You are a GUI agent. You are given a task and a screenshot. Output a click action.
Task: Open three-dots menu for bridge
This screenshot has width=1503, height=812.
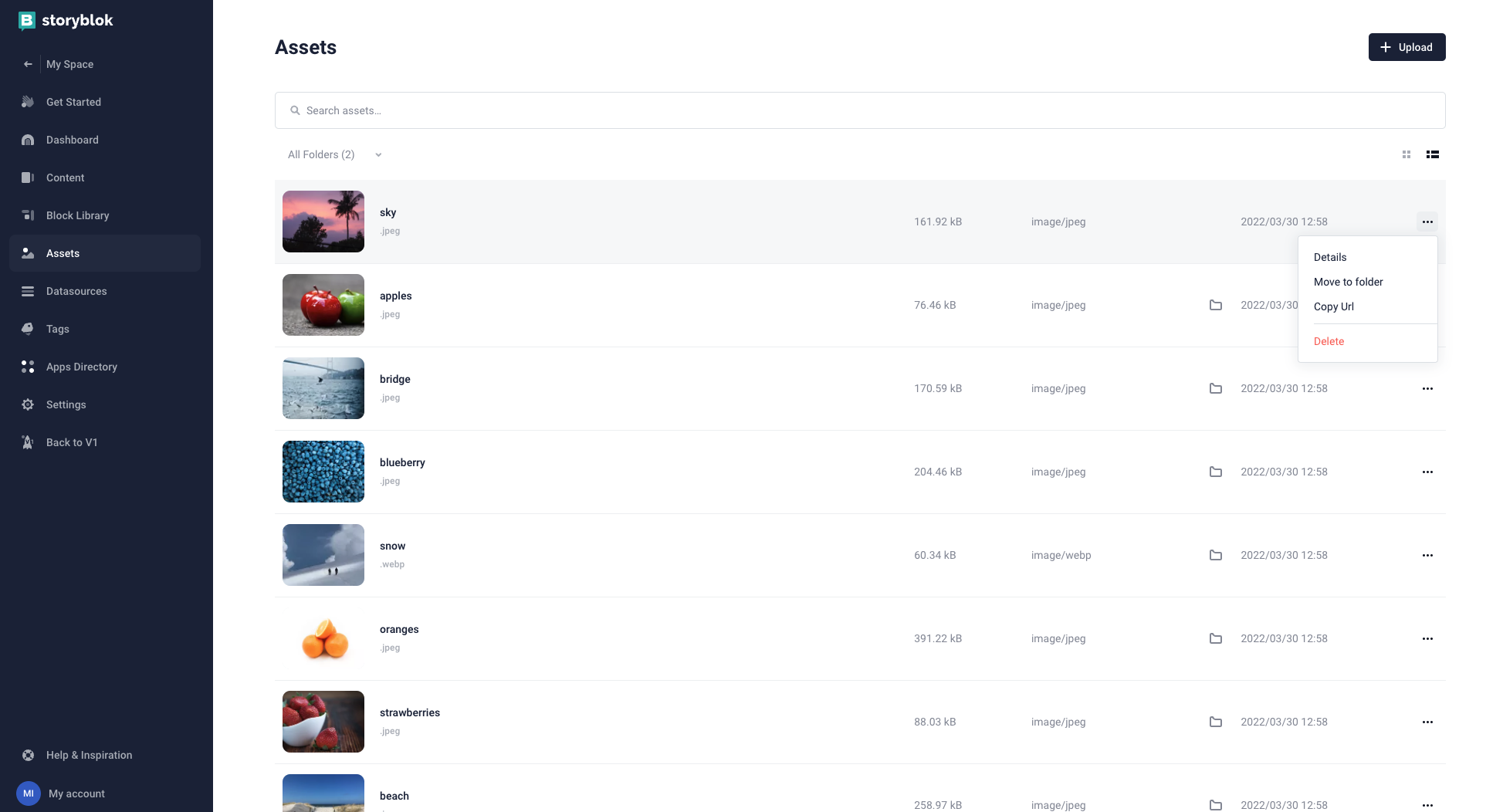pos(1427,388)
